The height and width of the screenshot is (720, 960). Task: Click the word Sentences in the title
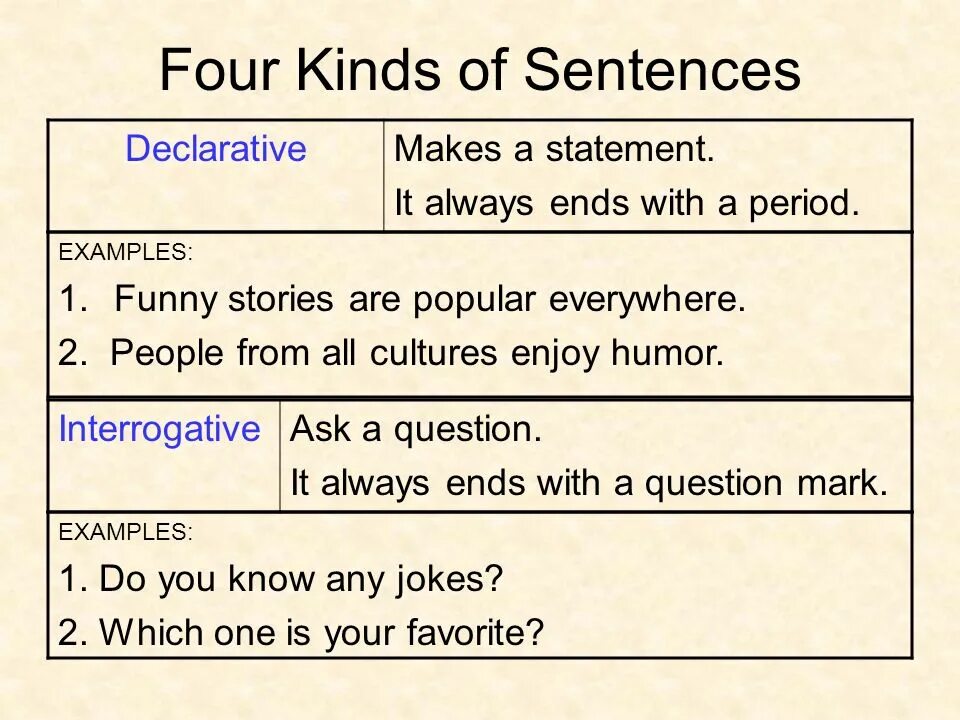662,69
